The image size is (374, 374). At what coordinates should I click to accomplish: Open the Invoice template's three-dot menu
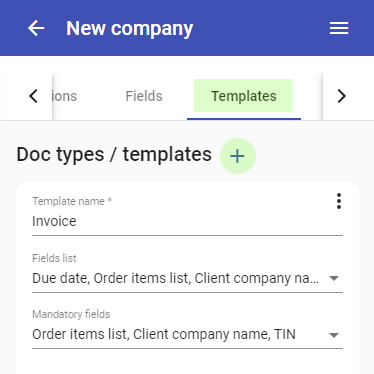point(339,201)
